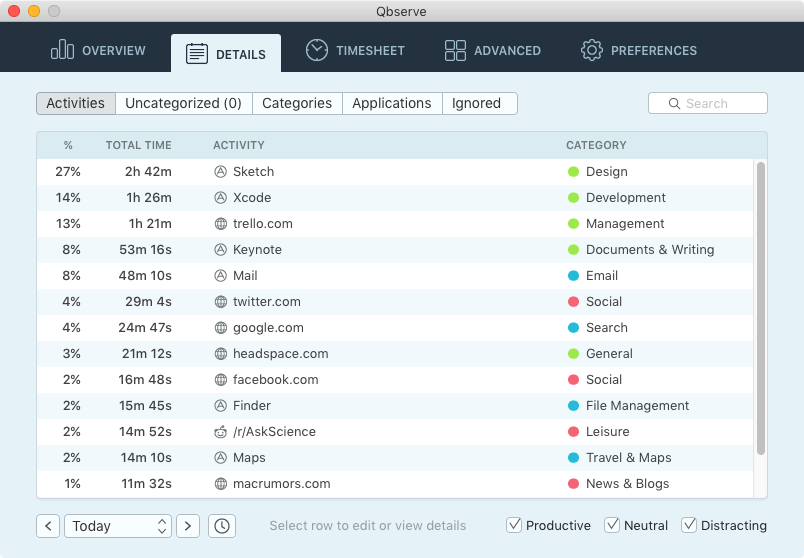Click the 48m 10s time cell
This screenshot has width=804, height=558.
[145, 276]
